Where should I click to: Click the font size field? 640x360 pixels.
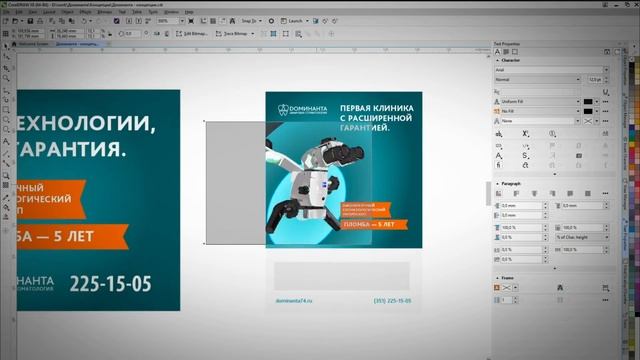(x=595, y=80)
